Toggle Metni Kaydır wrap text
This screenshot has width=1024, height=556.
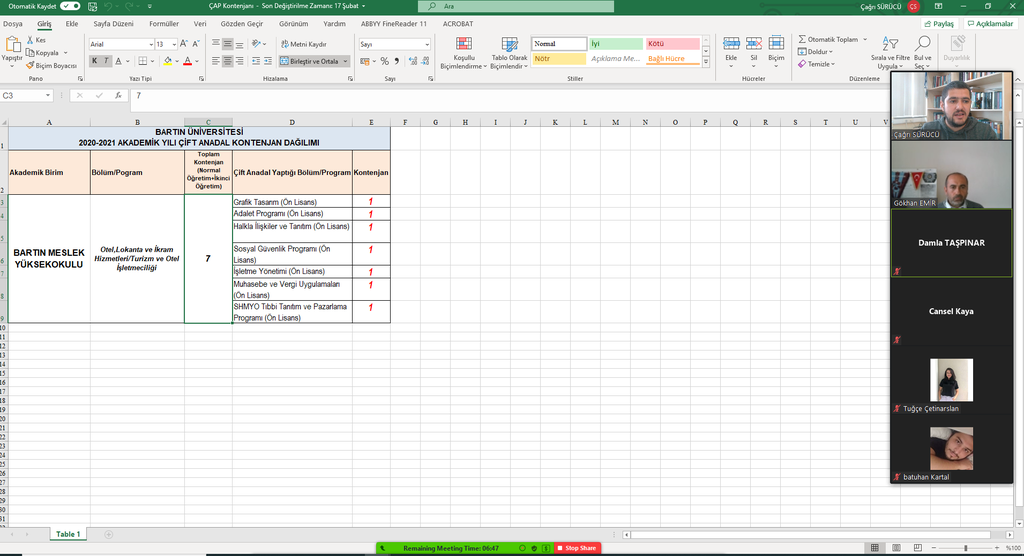tap(302, 44)
